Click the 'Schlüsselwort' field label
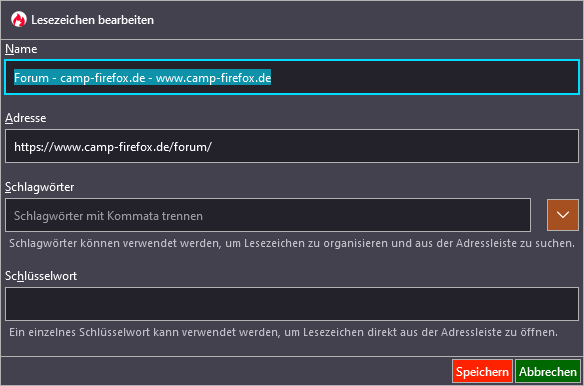584x386 pixels. point(41,276)
